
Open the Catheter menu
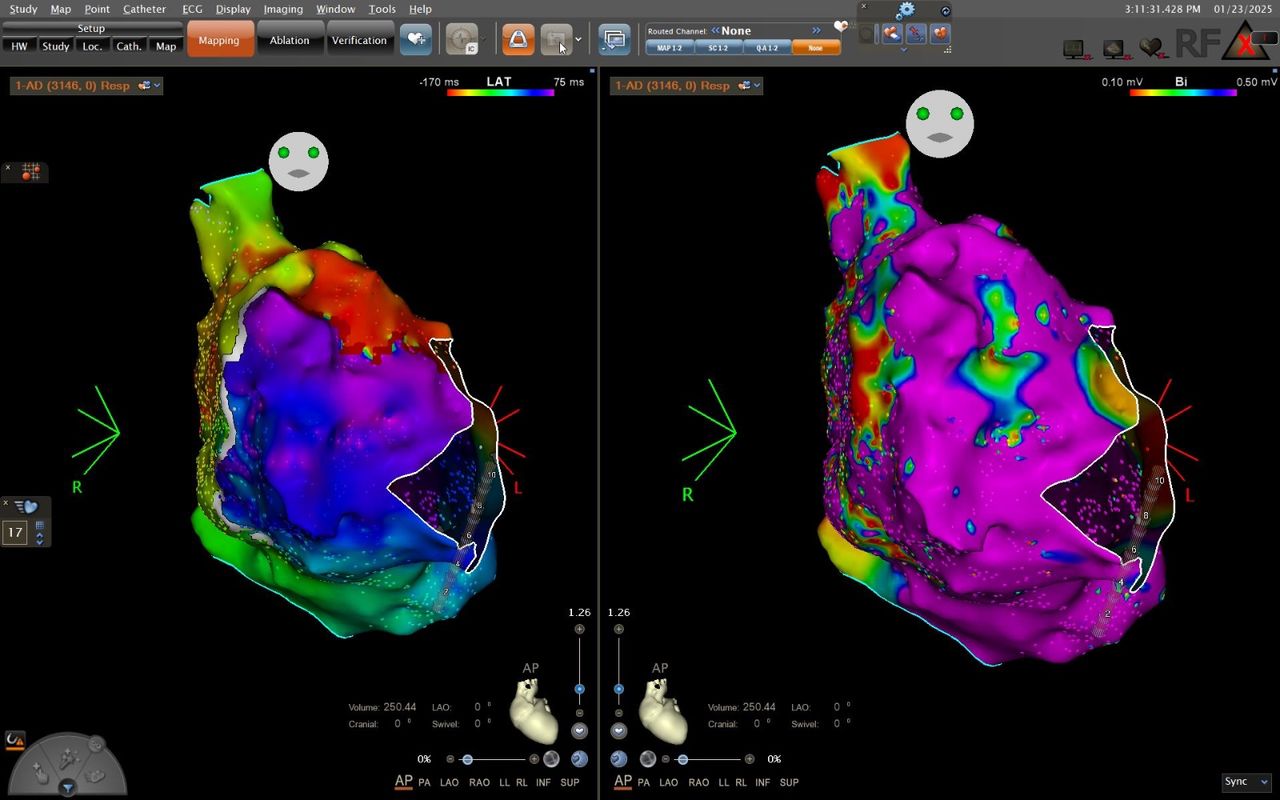[144, 9]
